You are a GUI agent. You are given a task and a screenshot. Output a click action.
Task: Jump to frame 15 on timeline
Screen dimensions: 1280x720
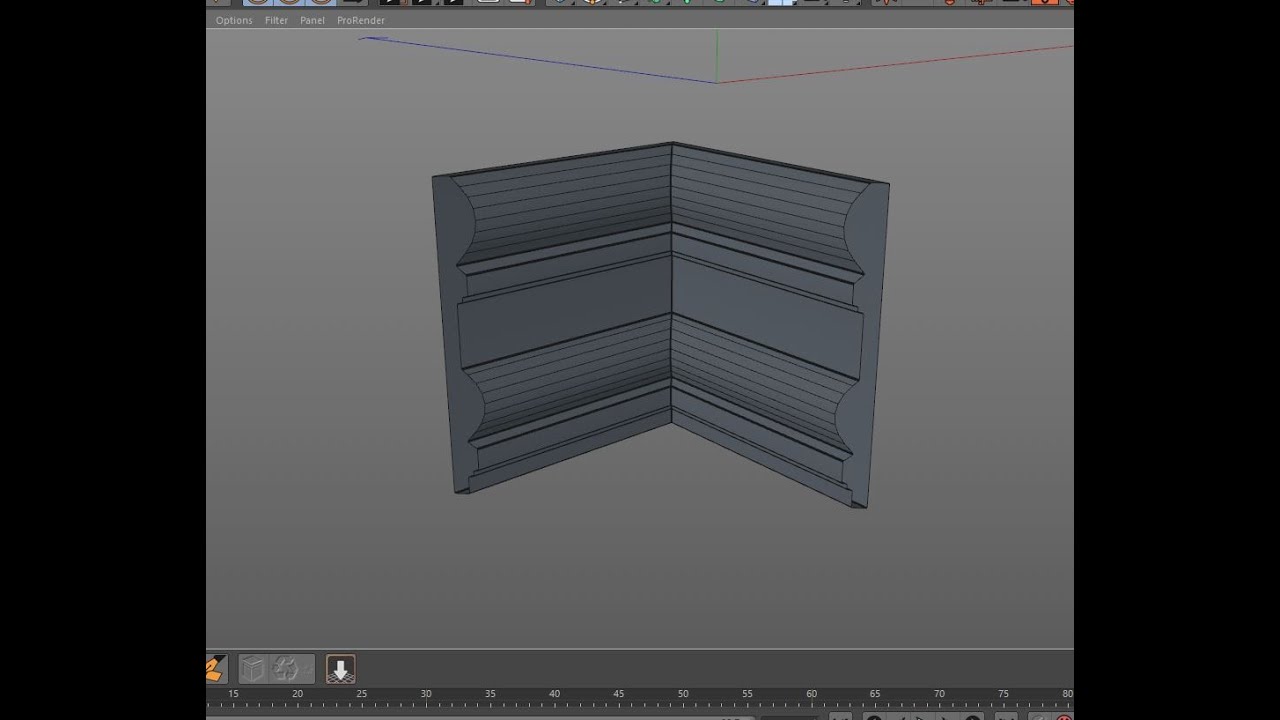click(x=233, y=694)
